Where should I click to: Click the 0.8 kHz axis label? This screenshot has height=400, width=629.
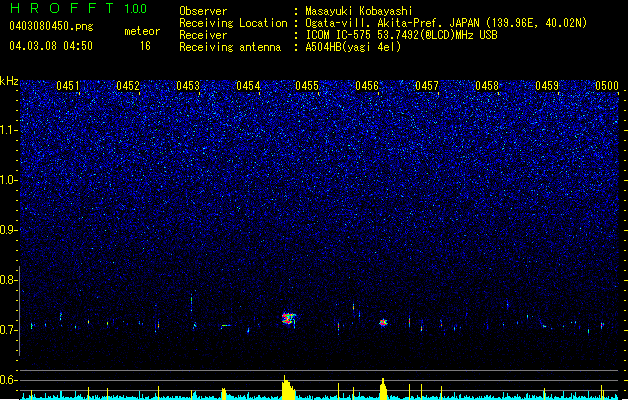(x=8, y=280)
